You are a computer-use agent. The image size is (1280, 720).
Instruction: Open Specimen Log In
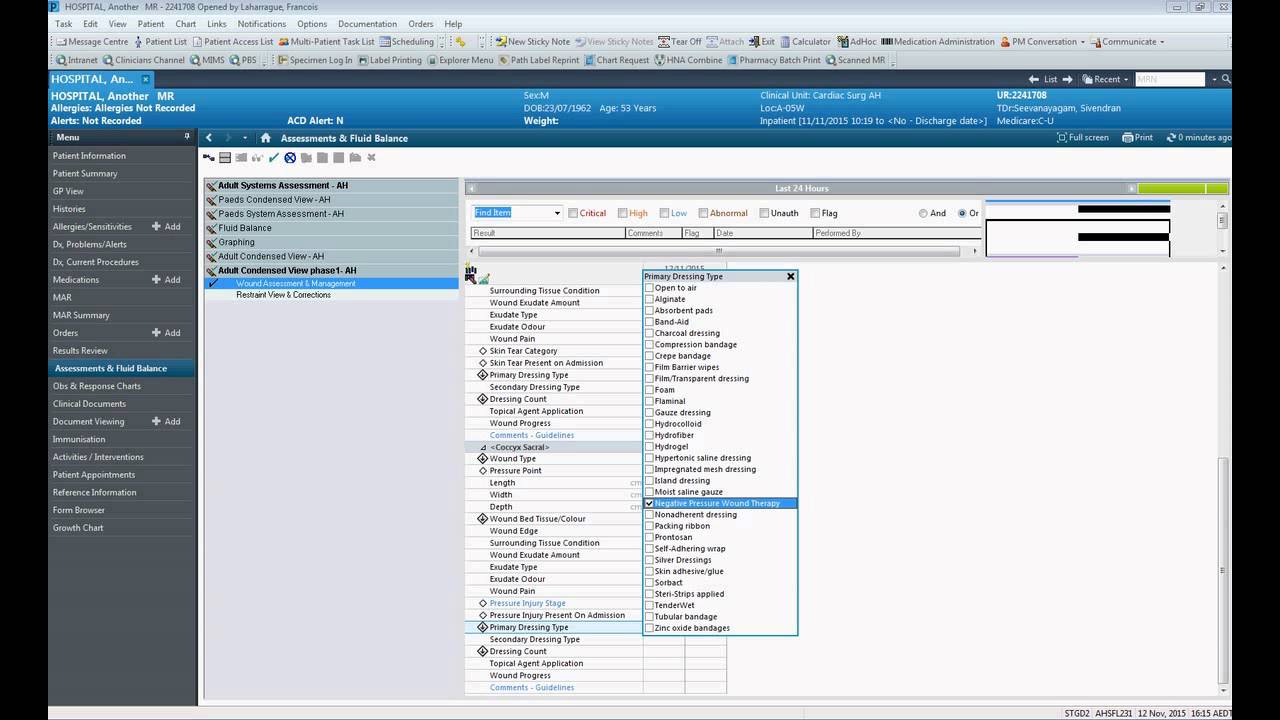click(x=314, y=60)
